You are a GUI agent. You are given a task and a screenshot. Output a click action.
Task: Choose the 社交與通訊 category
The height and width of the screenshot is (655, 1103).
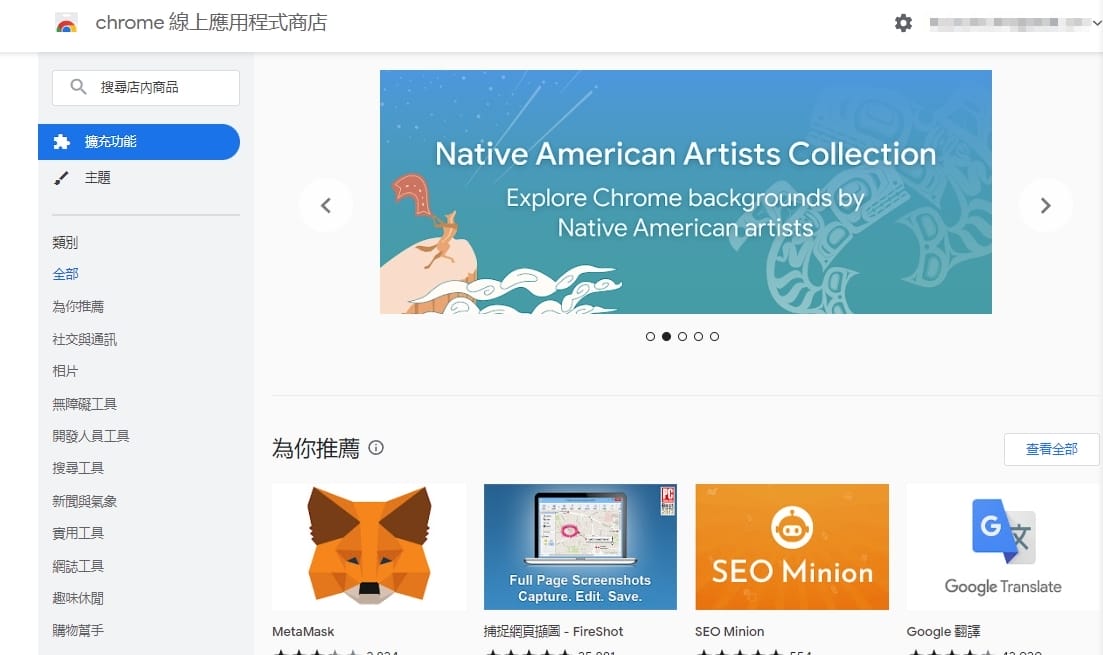[84, 340]
